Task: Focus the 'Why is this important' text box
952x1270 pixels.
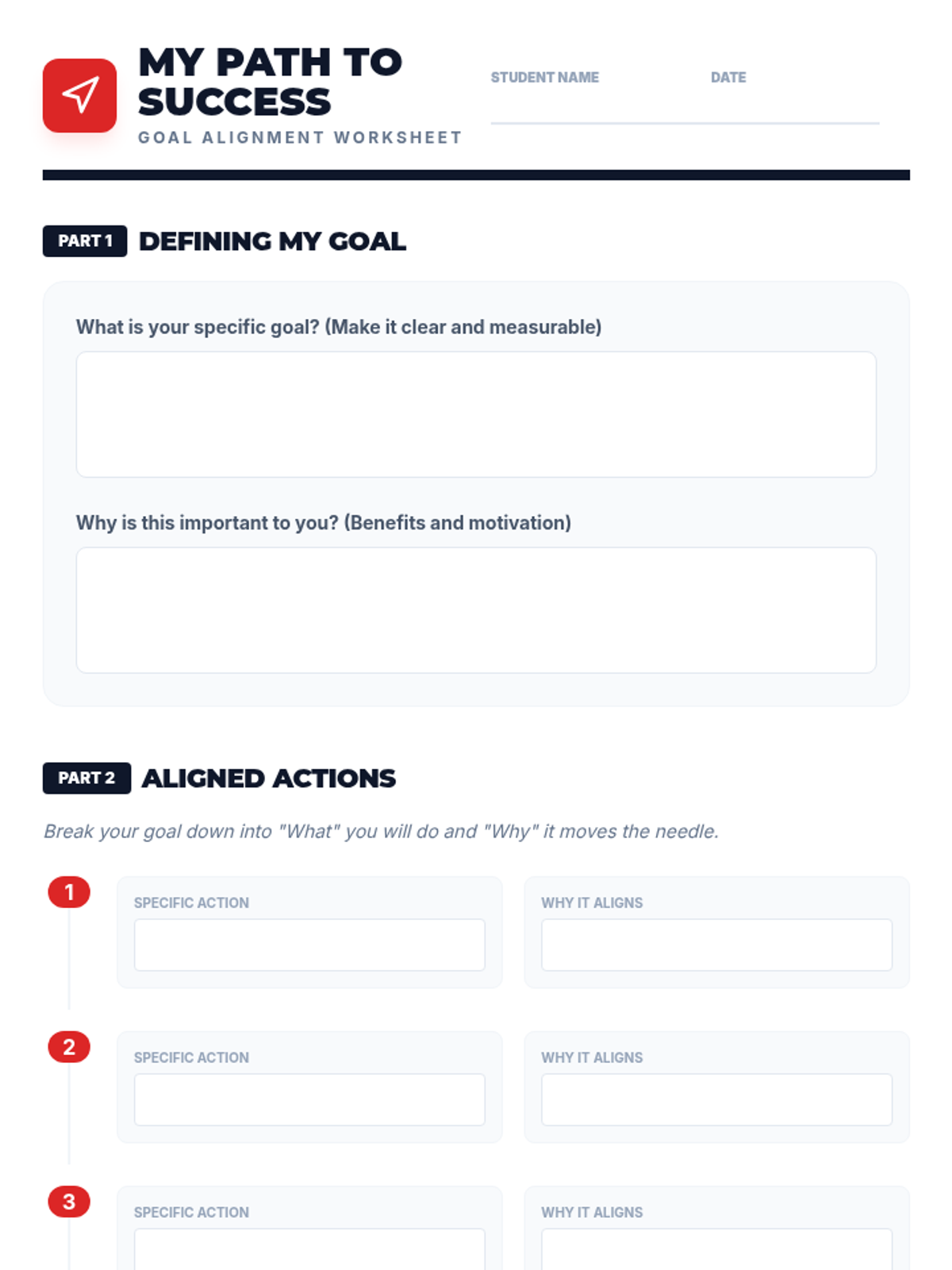Action: click(x=476, y=610)
